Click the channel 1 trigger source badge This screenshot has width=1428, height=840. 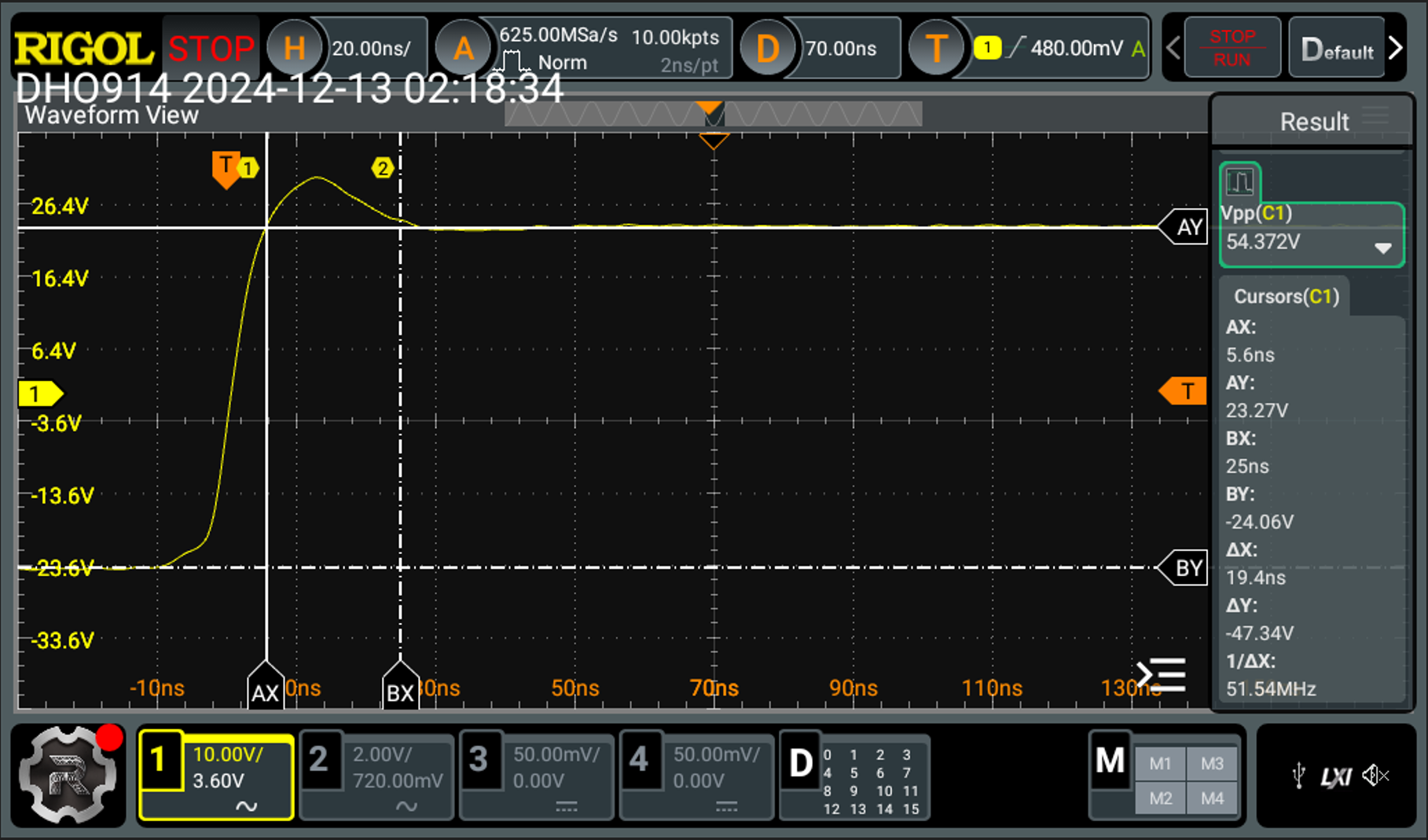[987, 48]
